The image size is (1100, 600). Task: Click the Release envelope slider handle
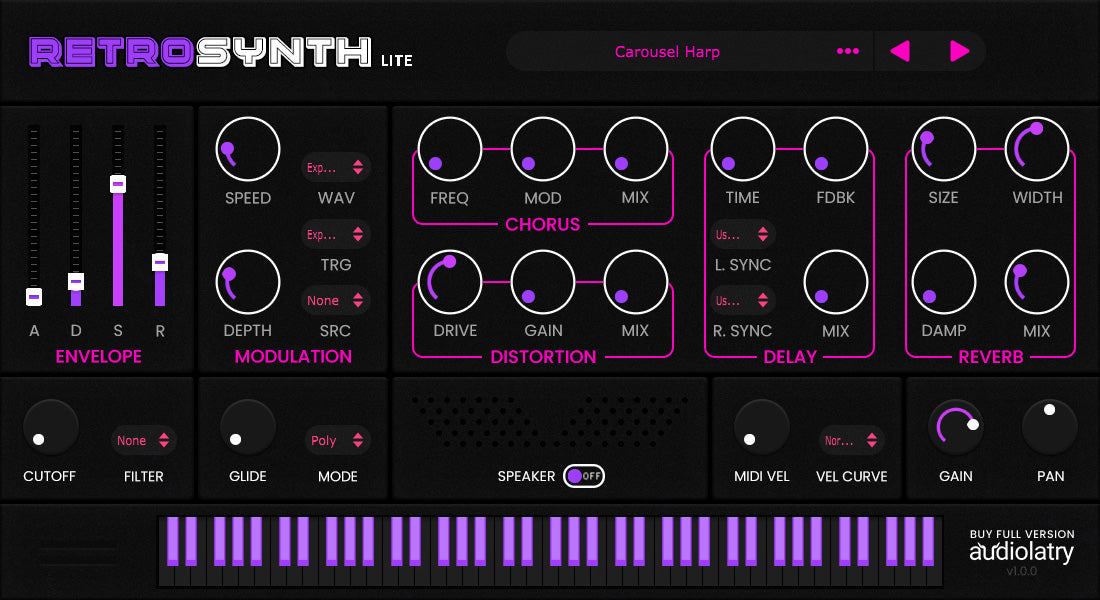coord(160,262)
